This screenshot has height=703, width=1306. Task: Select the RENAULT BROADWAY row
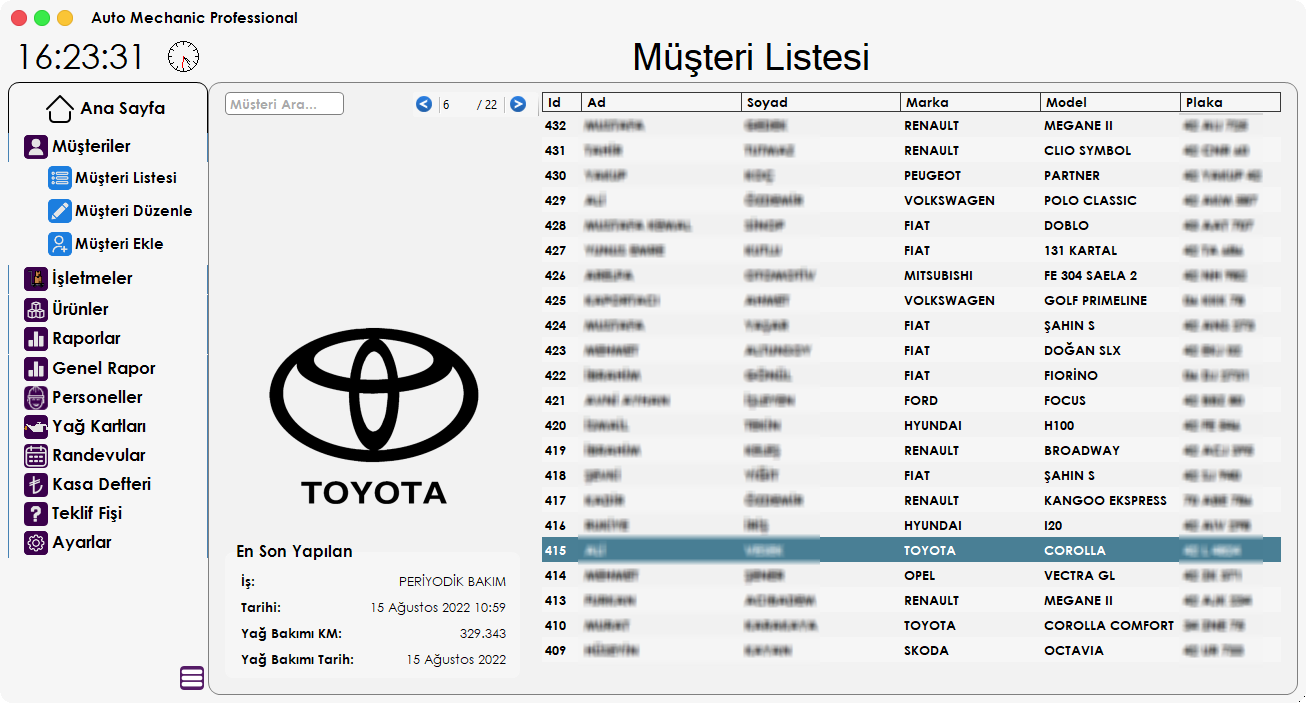[911, 451]
